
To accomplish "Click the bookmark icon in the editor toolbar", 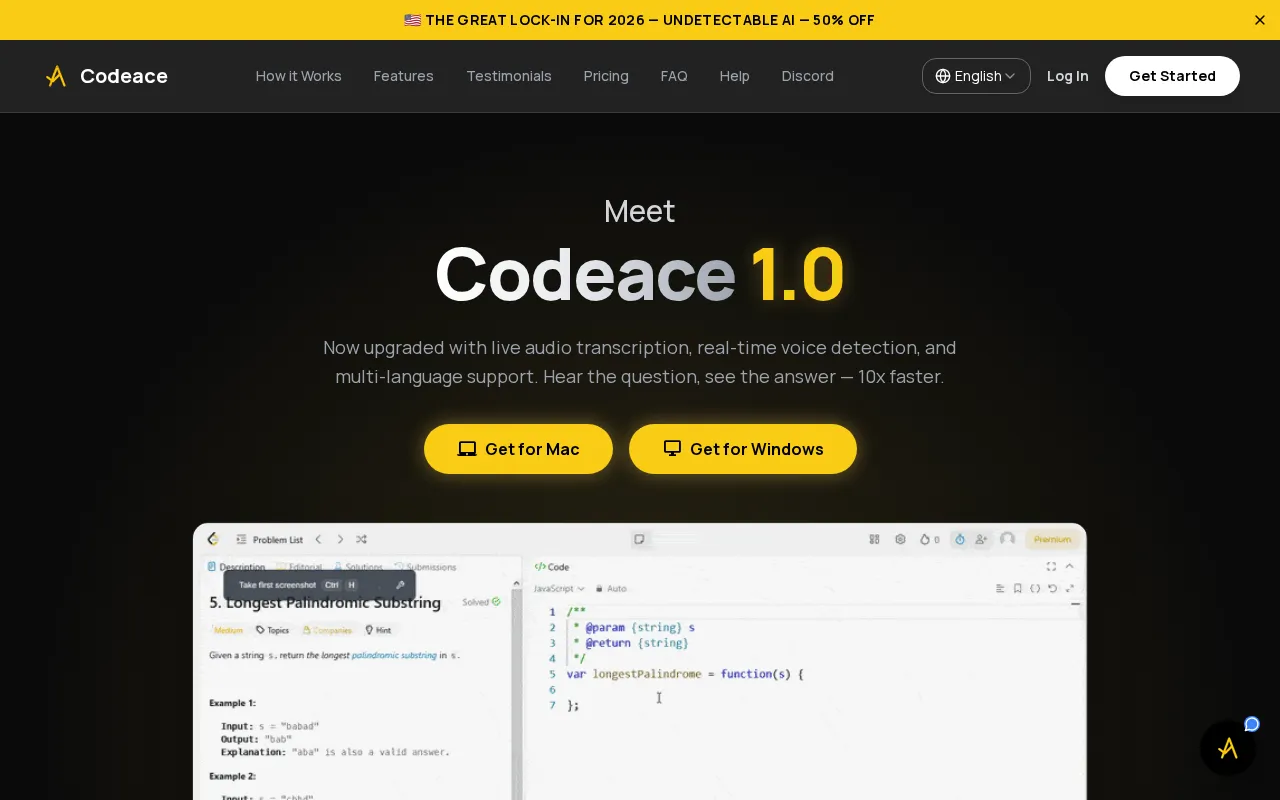I will (1018, 589).
